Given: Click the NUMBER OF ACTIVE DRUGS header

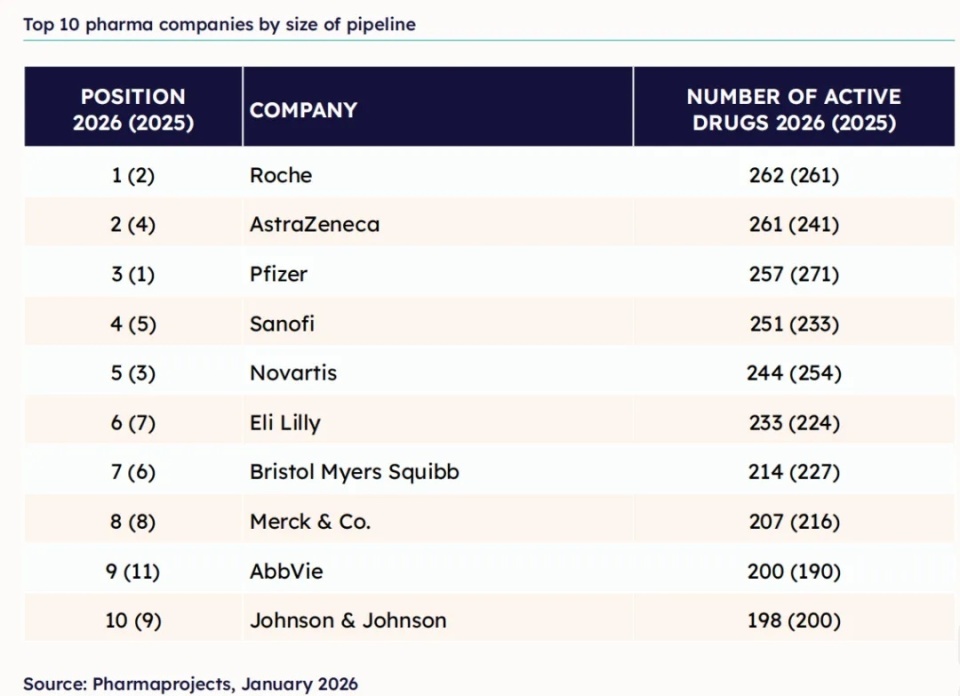Looking at the screenshot, I should pyautogui.click(x=793, y=110).
